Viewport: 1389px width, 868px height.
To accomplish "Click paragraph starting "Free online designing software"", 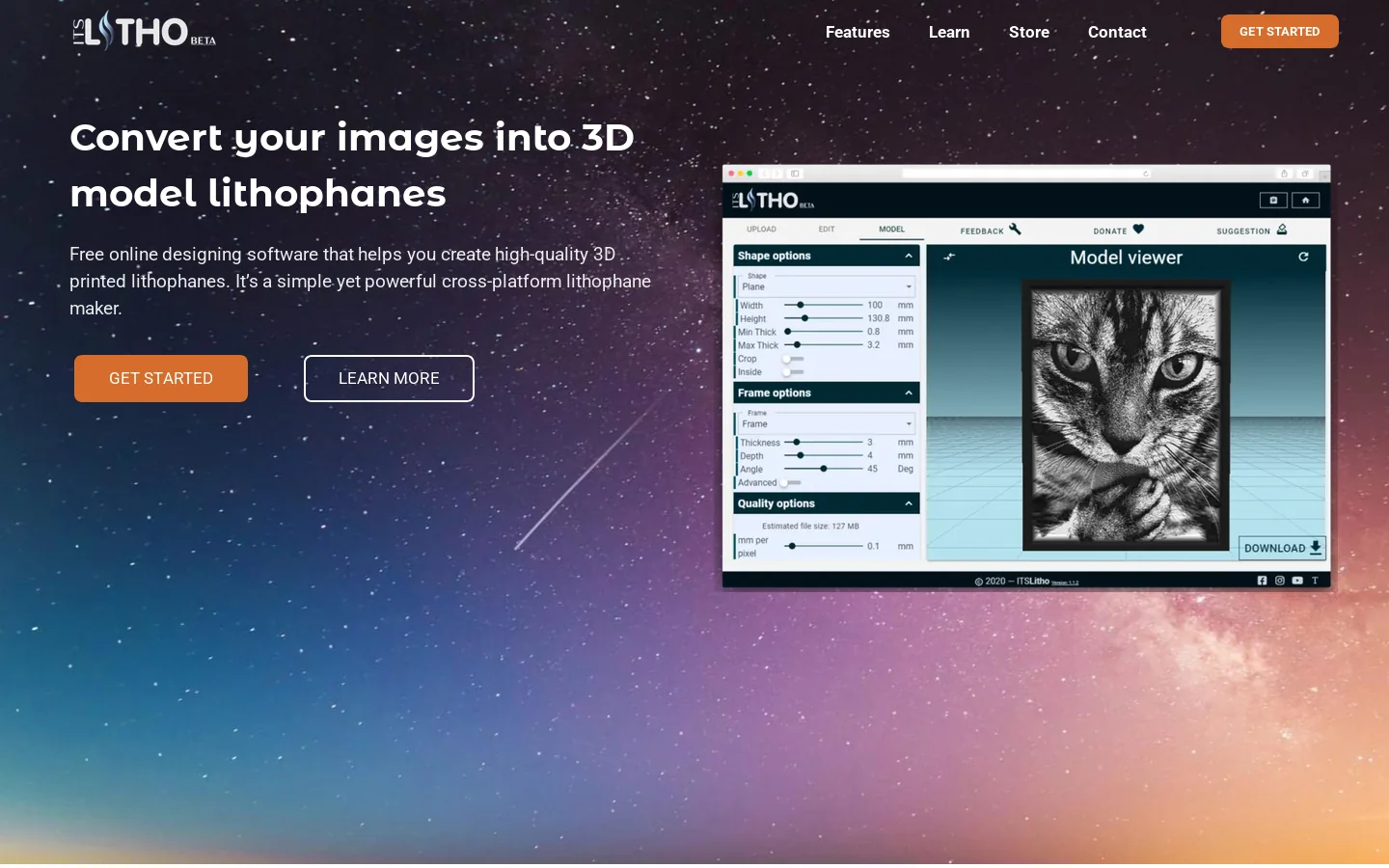I will pyautogui.click(x=361, y=281).
